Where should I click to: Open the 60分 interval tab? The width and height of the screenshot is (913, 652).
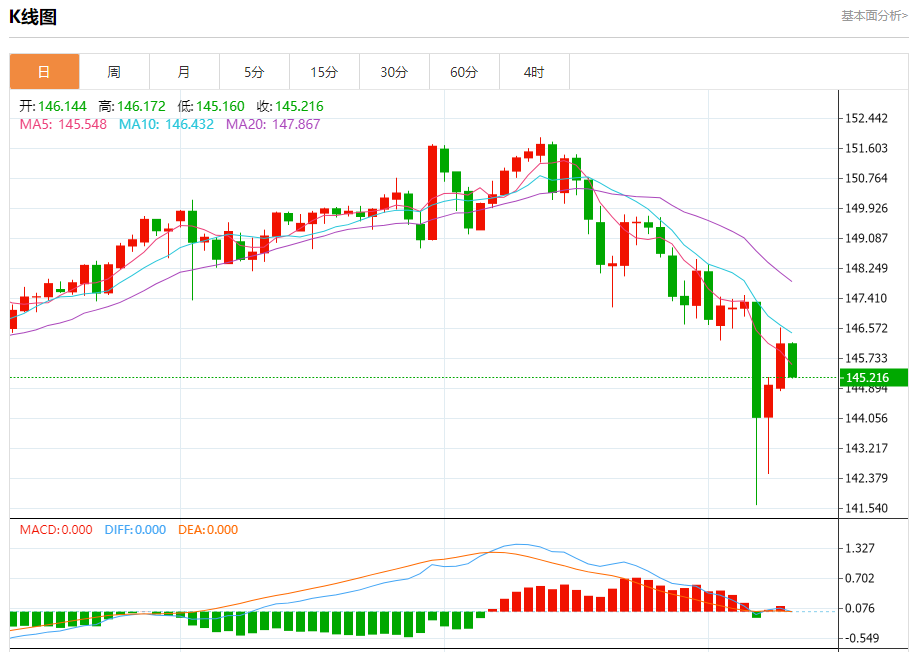(464, 72)
